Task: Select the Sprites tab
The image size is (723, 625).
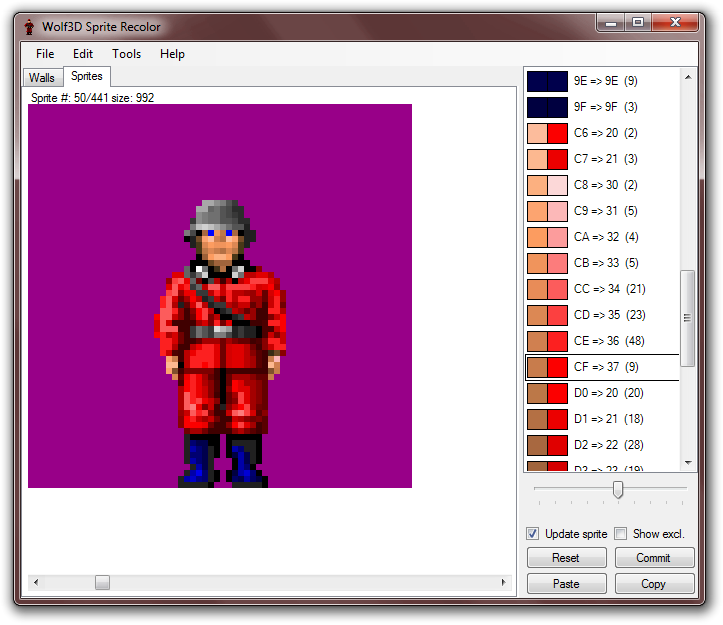Action: (87, 76)
